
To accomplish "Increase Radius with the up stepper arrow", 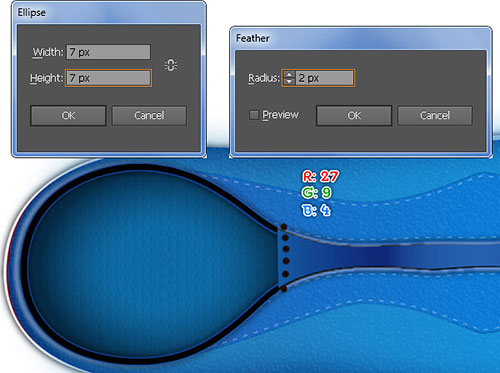I will tap(289, 75).
